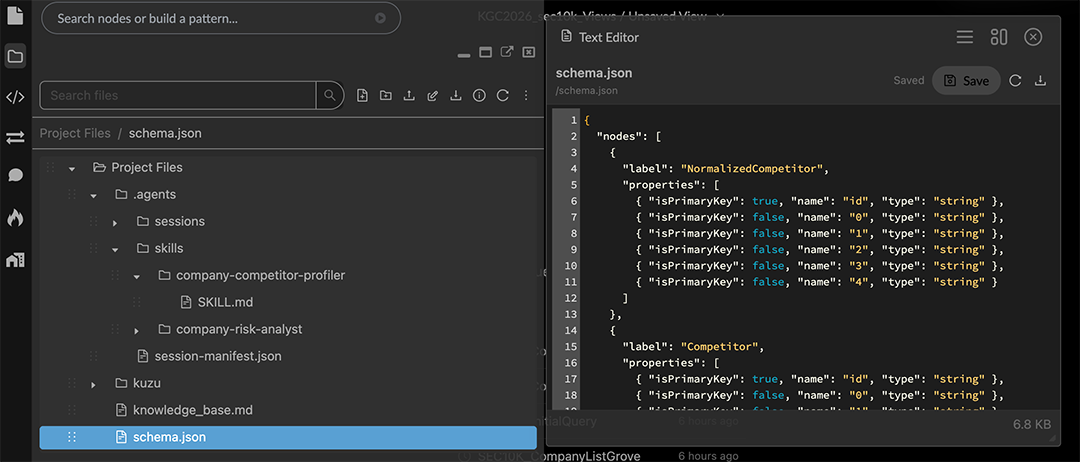The width and height of the screenshot is (1080, 462).
Task: Open the code brackets icon in sidebar
Action: (x=15, y=97)
